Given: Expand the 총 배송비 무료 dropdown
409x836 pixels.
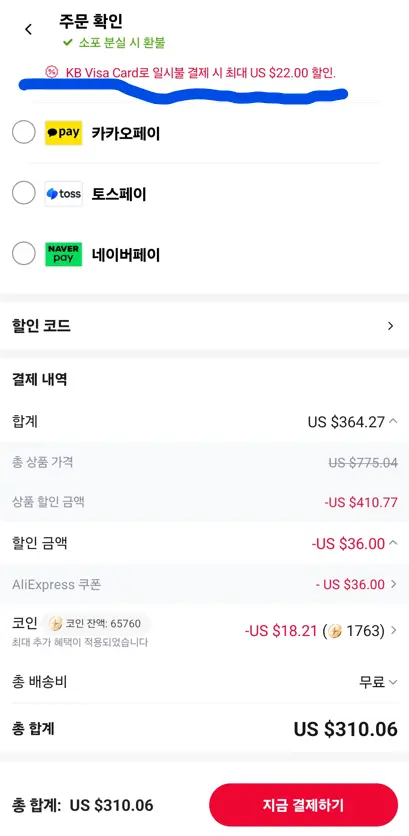Looking at the screenshot, I should click(393, 682).
